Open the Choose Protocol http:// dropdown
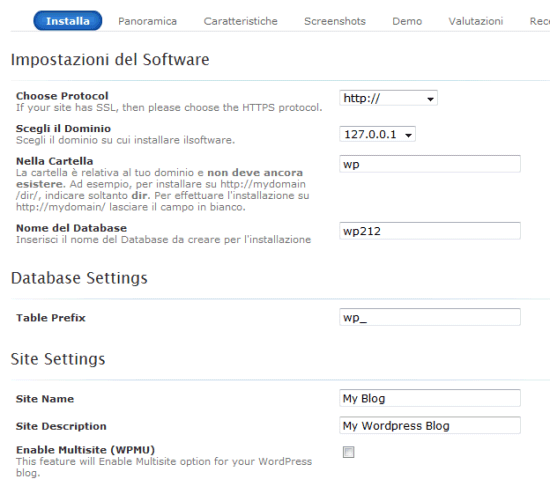This screenshot has width=550, height=479. [388, 98]
